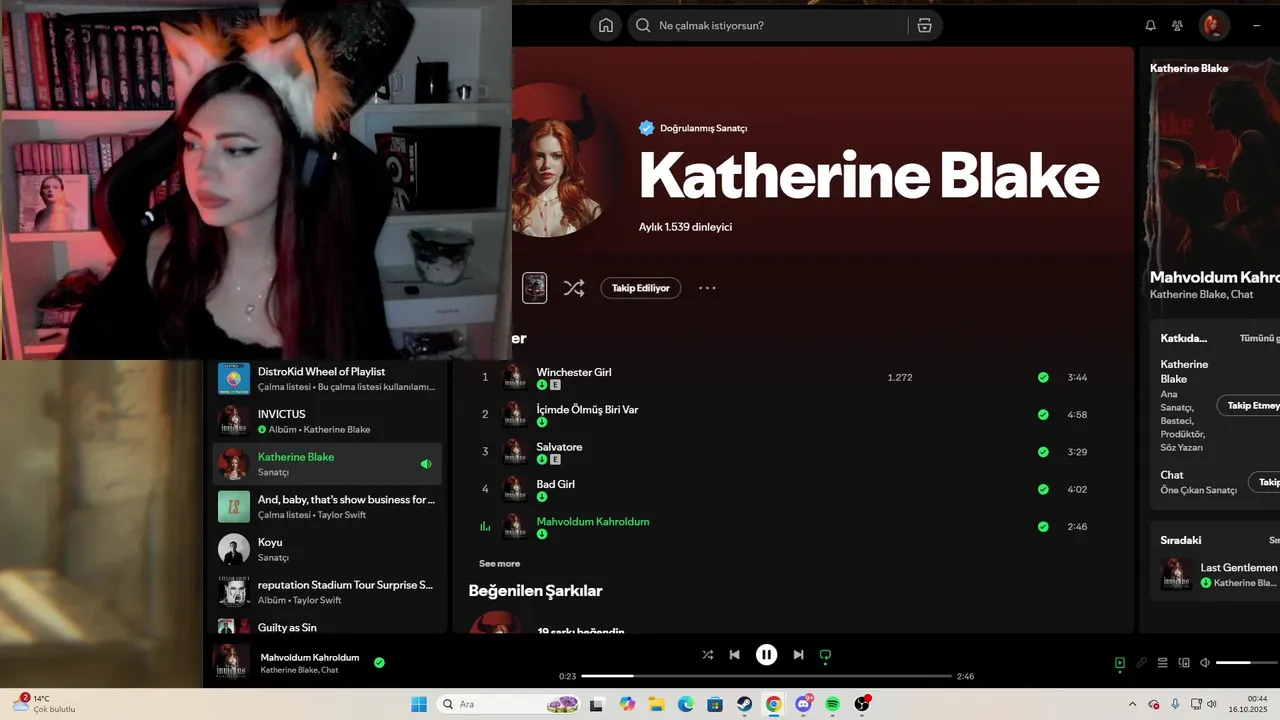The height and width of the screenshot is (720, 1280).
Task: Click the Windows taskbar search box 'Ara'
Action: click(x=510, y=704)
